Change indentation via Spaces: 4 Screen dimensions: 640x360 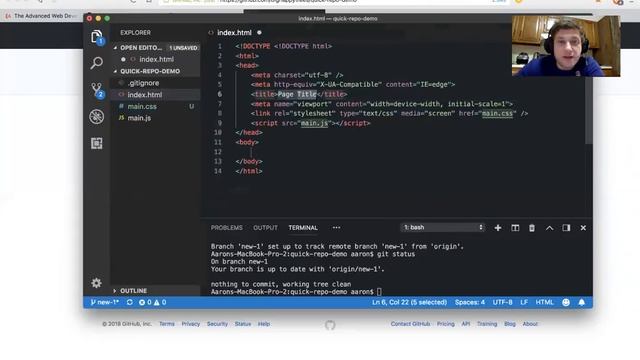[470, 302]
